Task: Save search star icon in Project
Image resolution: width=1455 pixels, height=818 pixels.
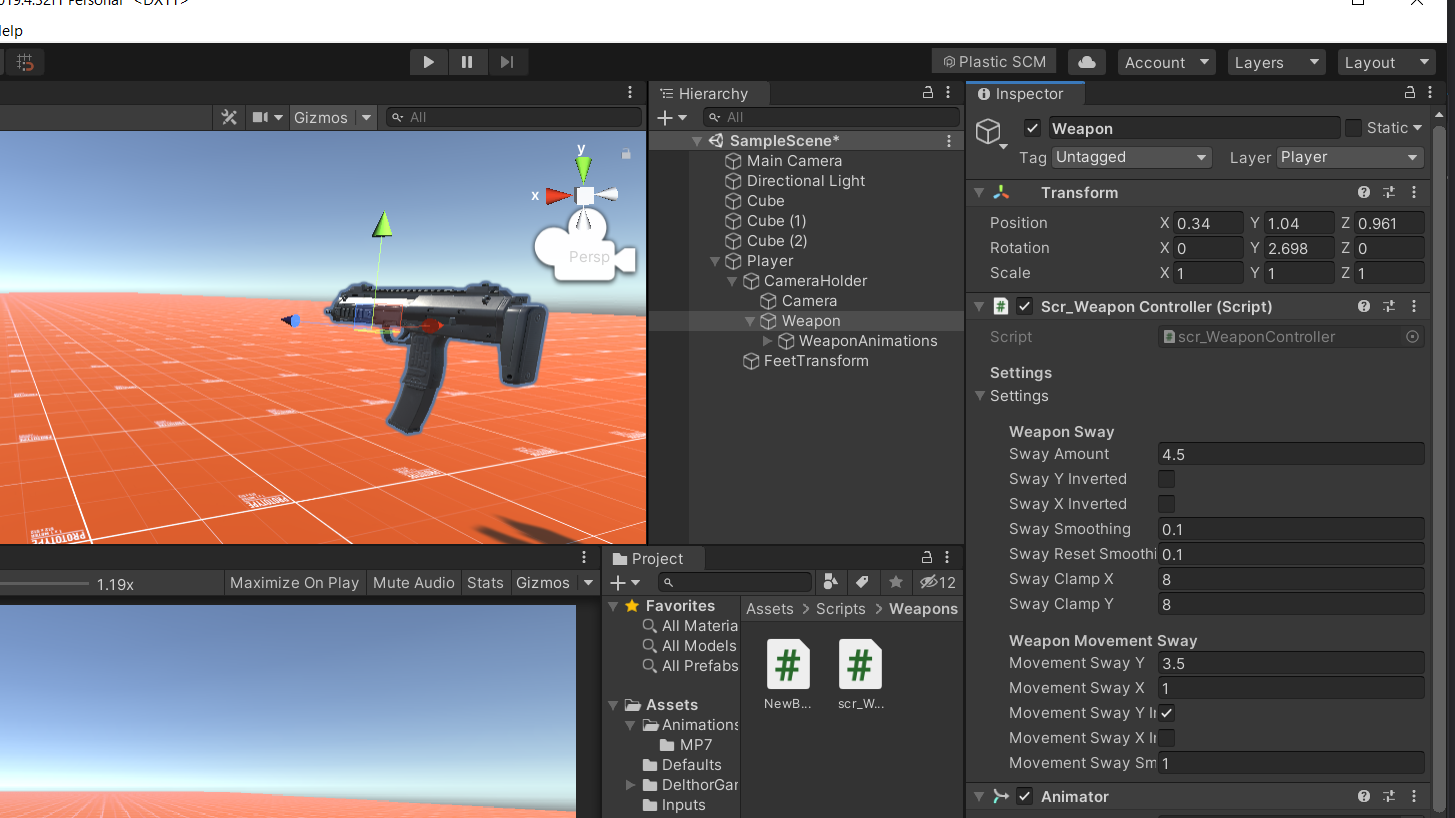Action: tap(896, 582)
